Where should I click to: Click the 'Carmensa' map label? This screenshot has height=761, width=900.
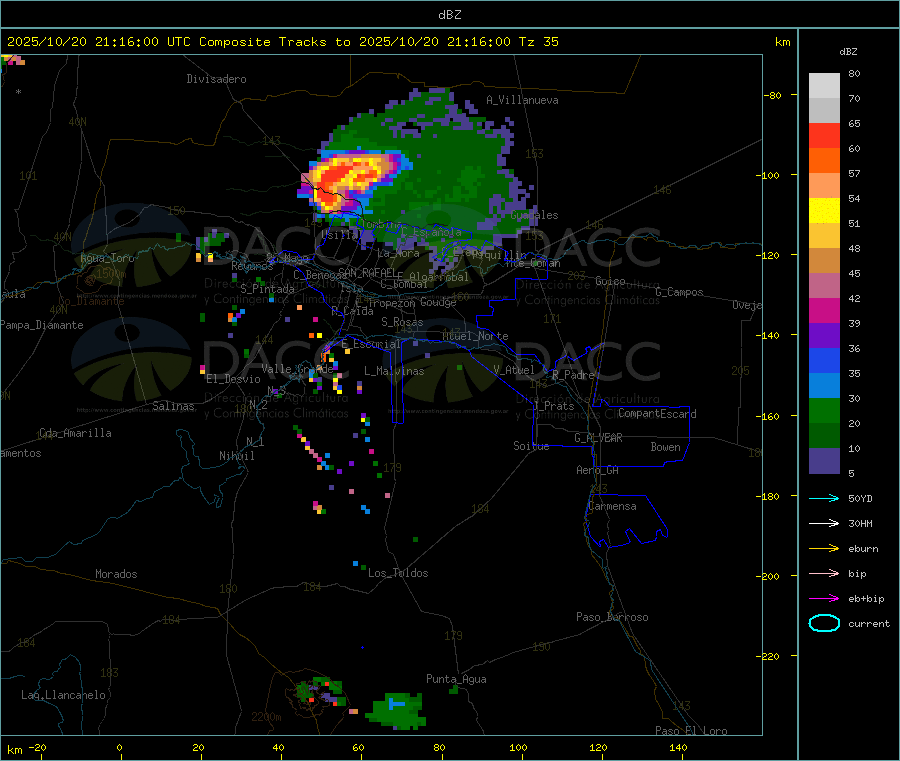pos(612,506)
